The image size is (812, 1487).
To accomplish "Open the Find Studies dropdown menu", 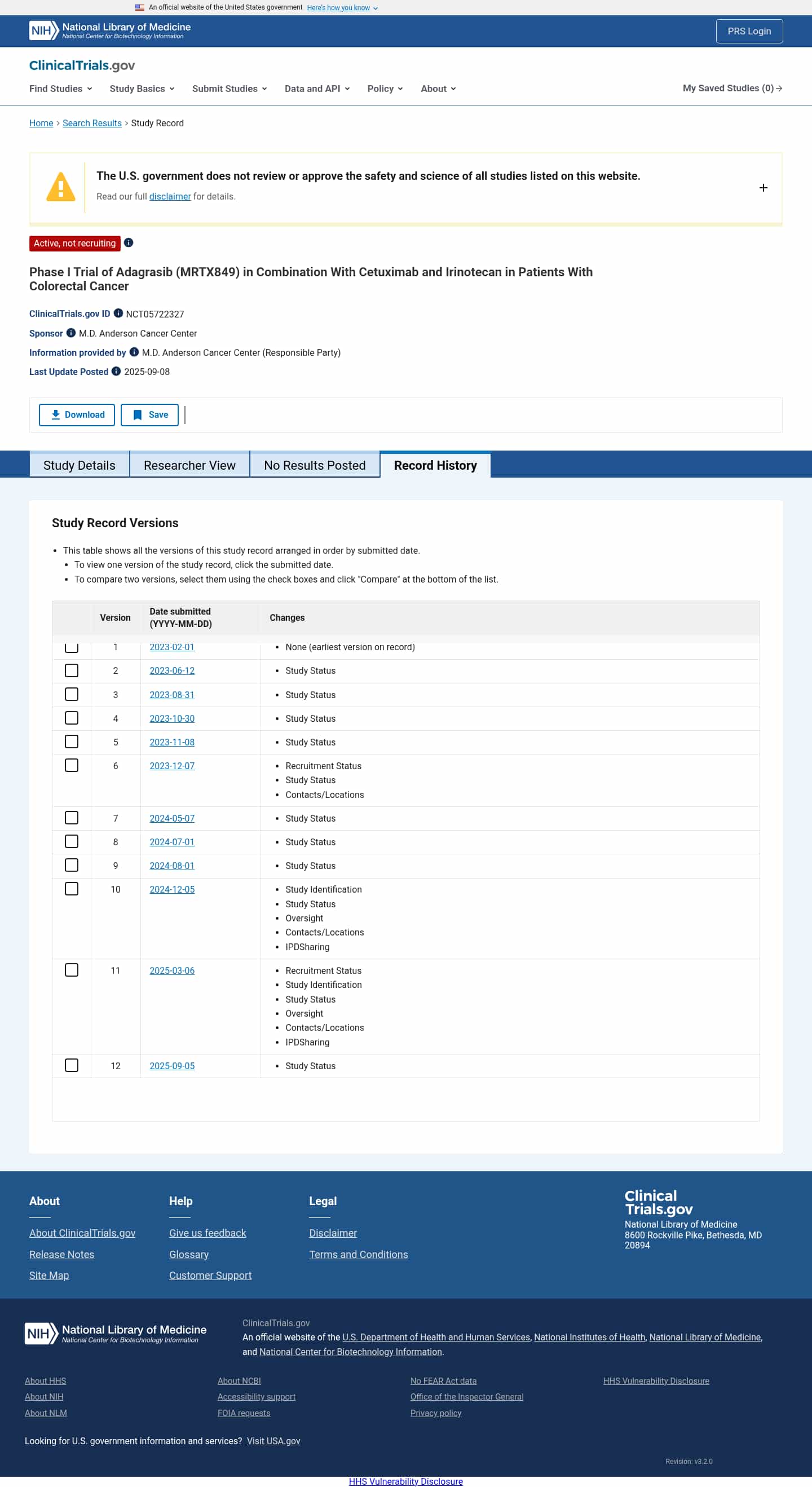I will click(x=60, y=89).
